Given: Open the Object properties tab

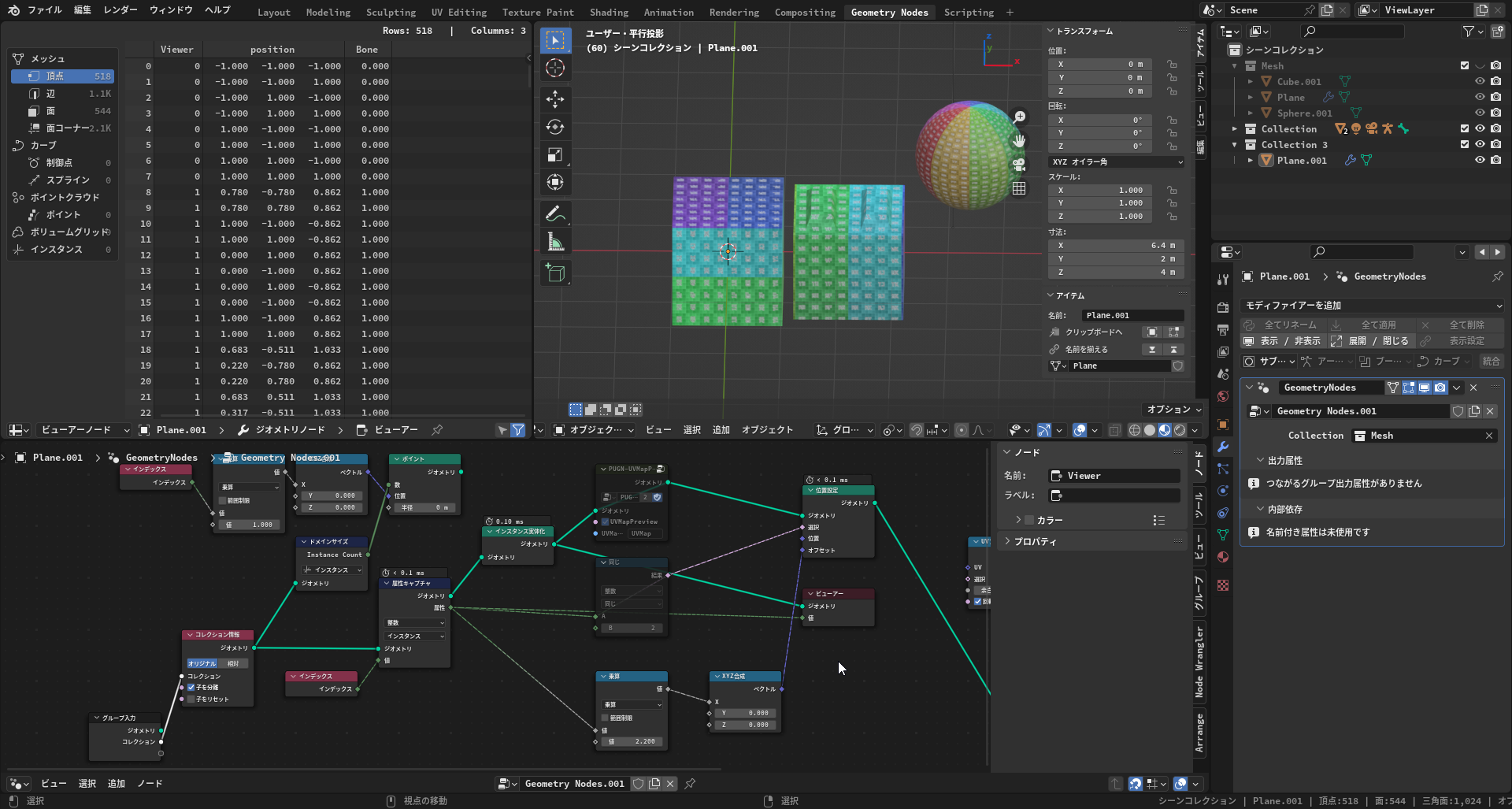Looking at the screenshot, I should [x=1223, y=425].
